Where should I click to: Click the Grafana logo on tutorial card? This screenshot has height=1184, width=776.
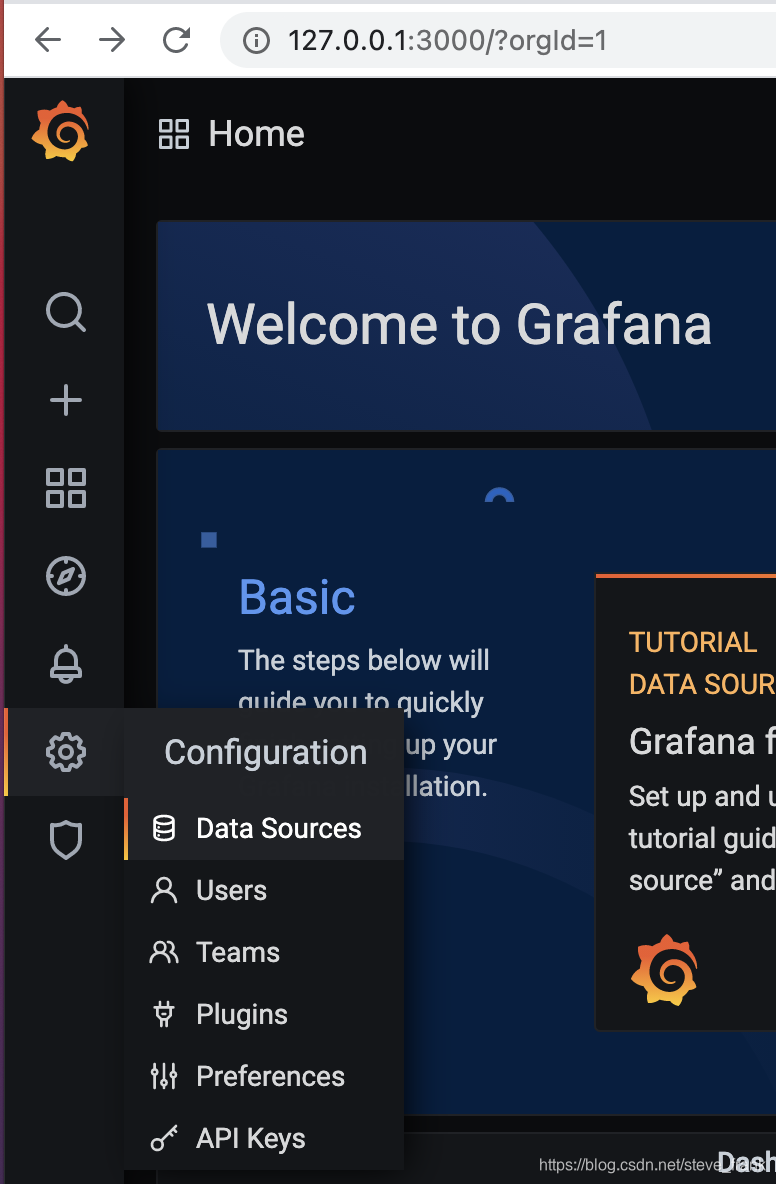pos(664,970)
